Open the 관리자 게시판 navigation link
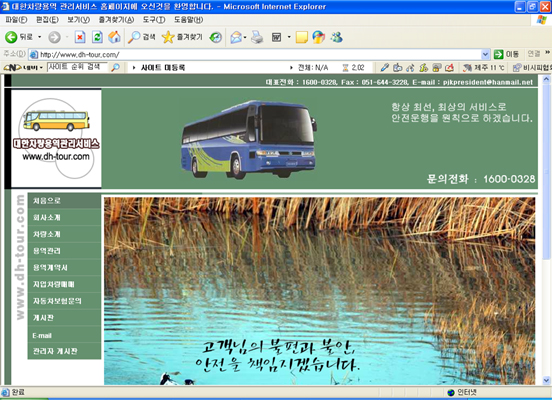Image resolution: width=552 pixels, height=400 pixels. click(64, 351)
